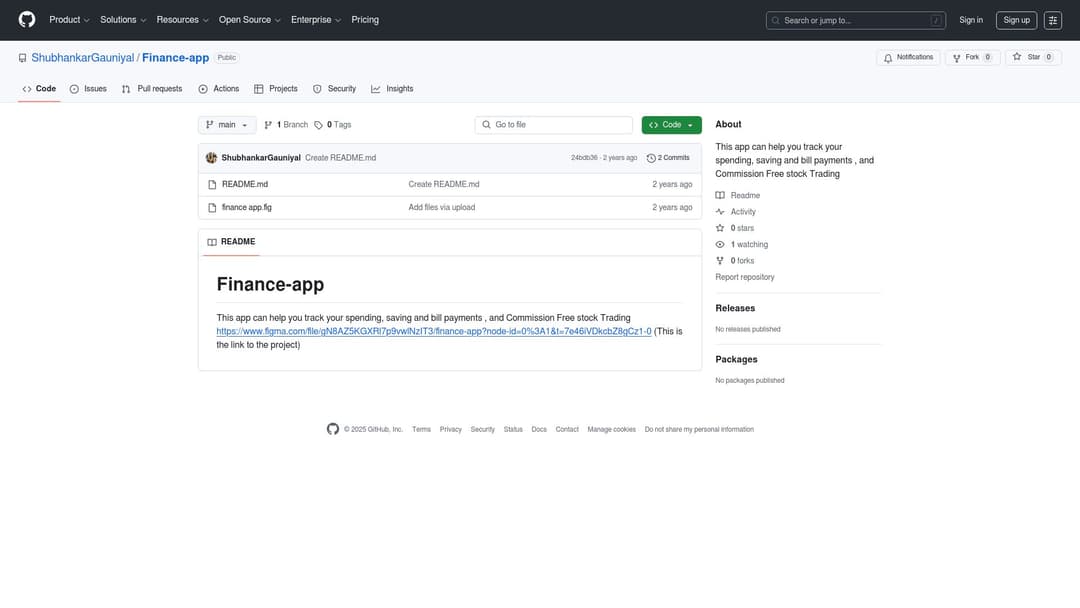Open the Packages section heading

[x=736, y=359]
